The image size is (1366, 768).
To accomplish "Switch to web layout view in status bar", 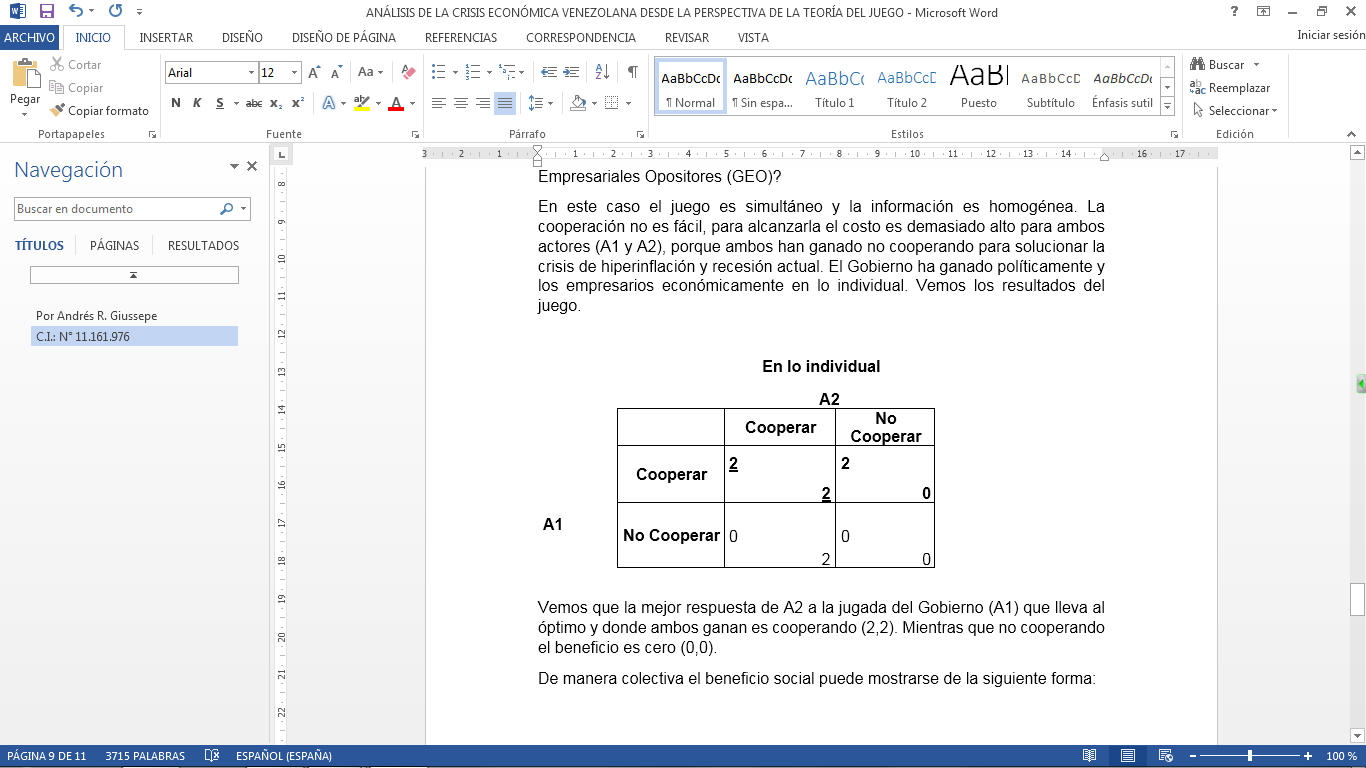I will tap(1165, 756).
